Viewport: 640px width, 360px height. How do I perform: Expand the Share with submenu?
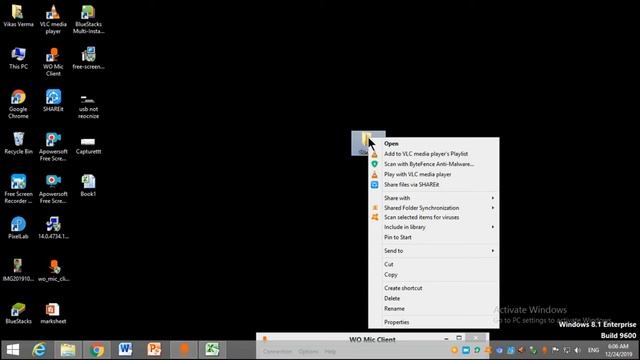click(433, 198)
